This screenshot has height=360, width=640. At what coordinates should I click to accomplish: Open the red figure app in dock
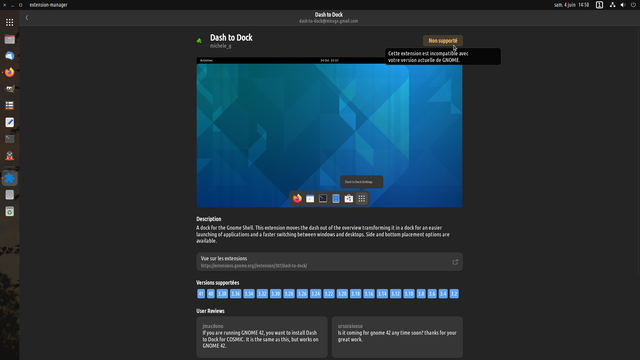9,156
